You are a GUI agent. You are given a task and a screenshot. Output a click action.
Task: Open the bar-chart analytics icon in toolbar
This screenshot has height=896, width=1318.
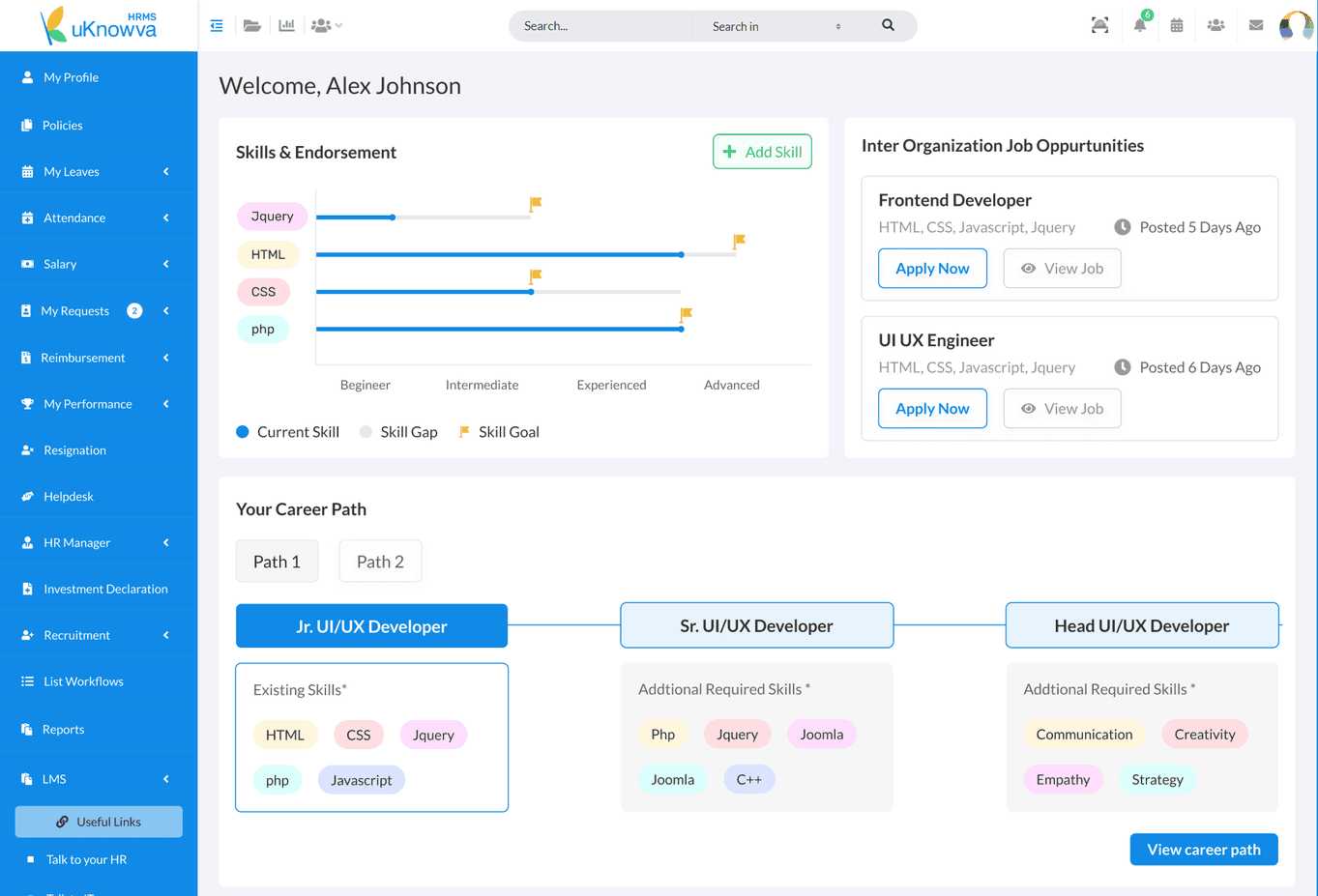286,25
